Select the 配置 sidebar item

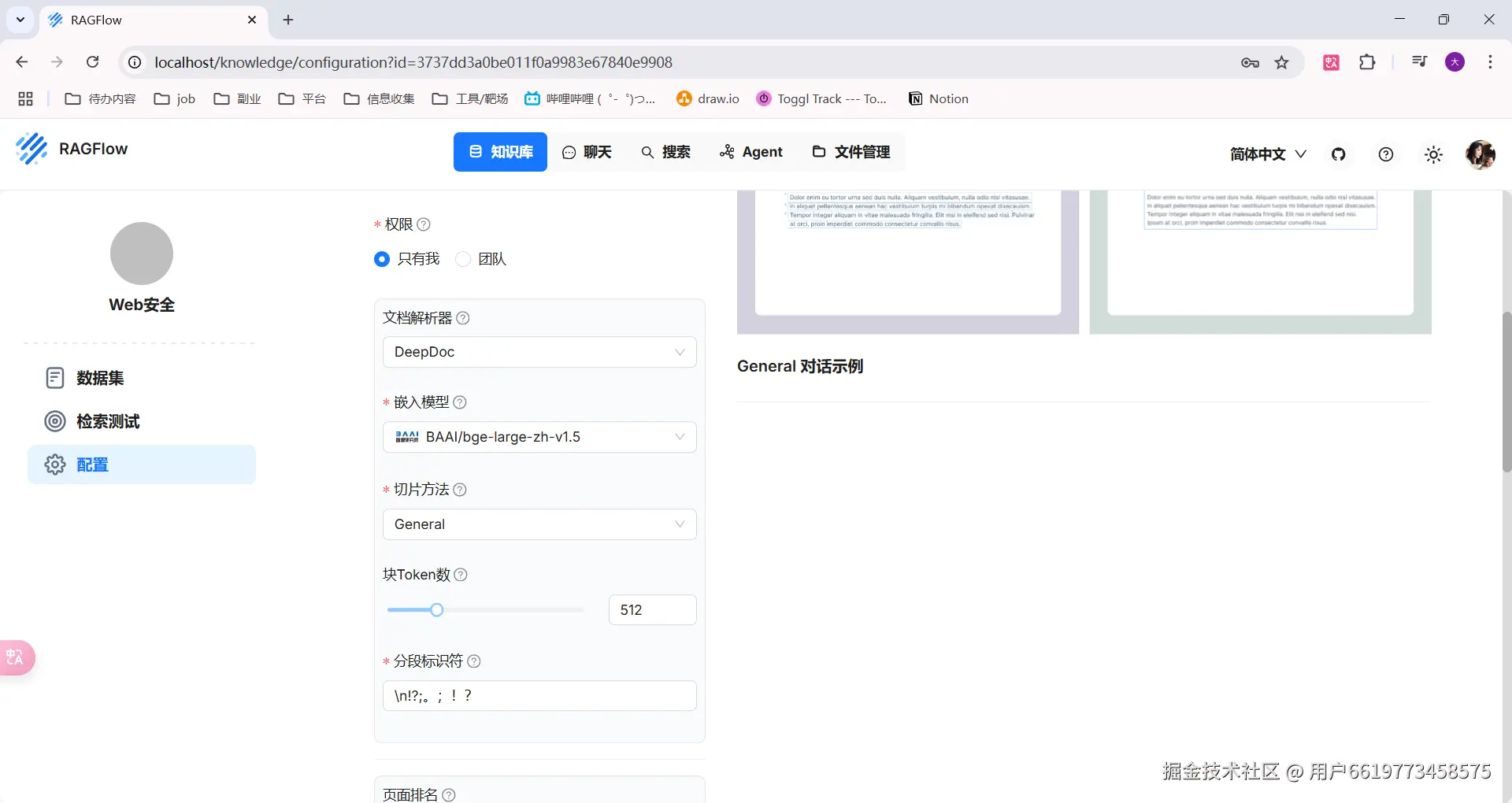coord(142,464)
